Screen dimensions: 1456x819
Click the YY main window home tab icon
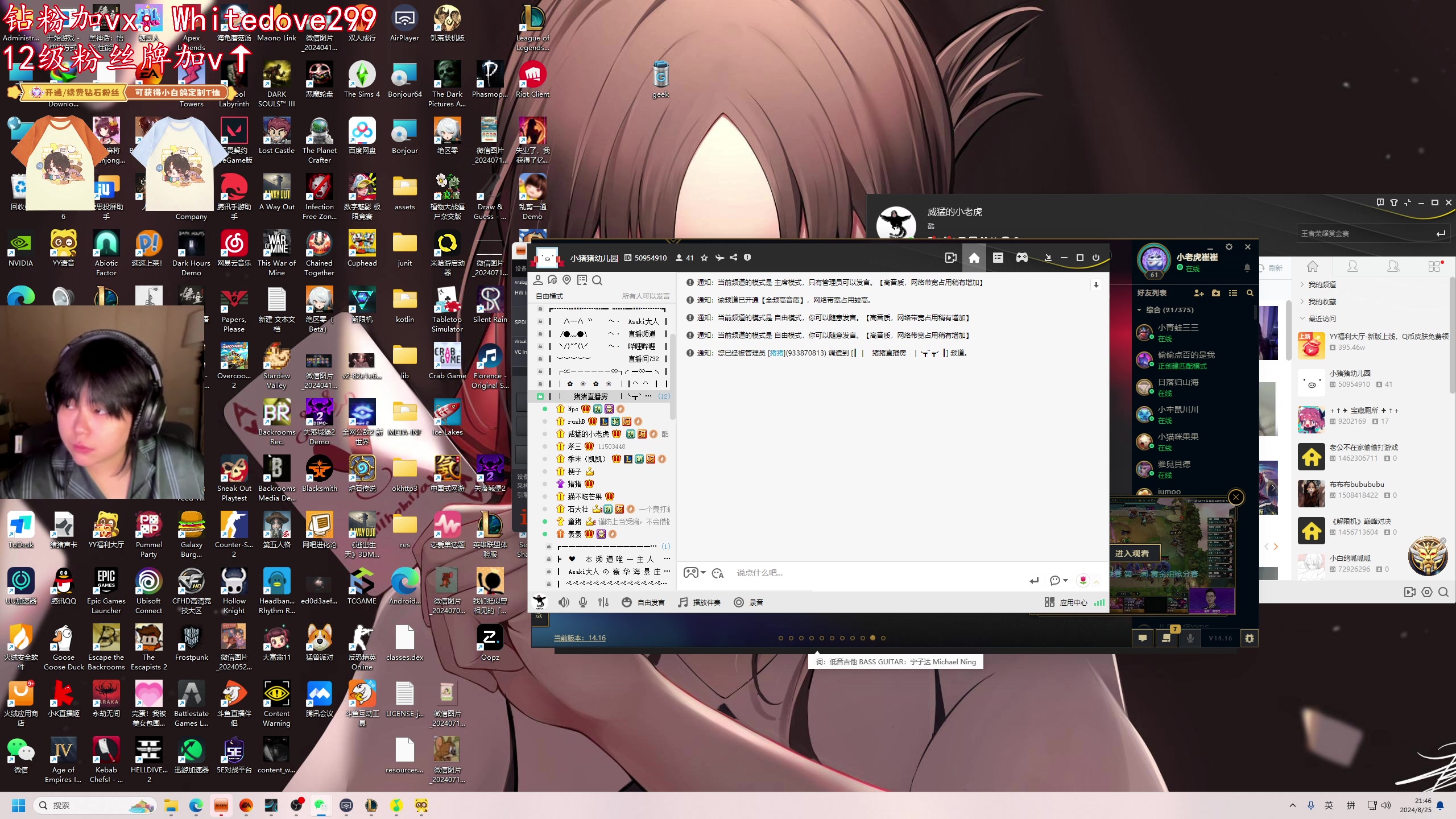click(1312, 266)
